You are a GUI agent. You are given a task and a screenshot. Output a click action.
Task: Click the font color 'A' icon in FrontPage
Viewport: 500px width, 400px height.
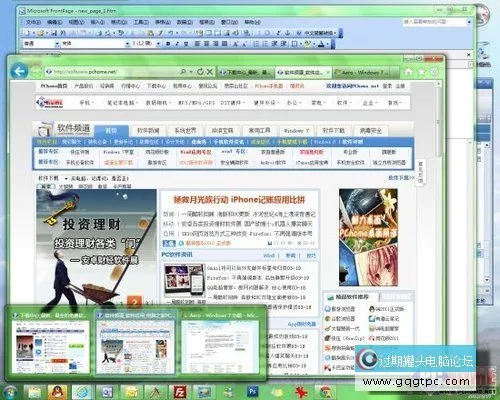(321, 44)
